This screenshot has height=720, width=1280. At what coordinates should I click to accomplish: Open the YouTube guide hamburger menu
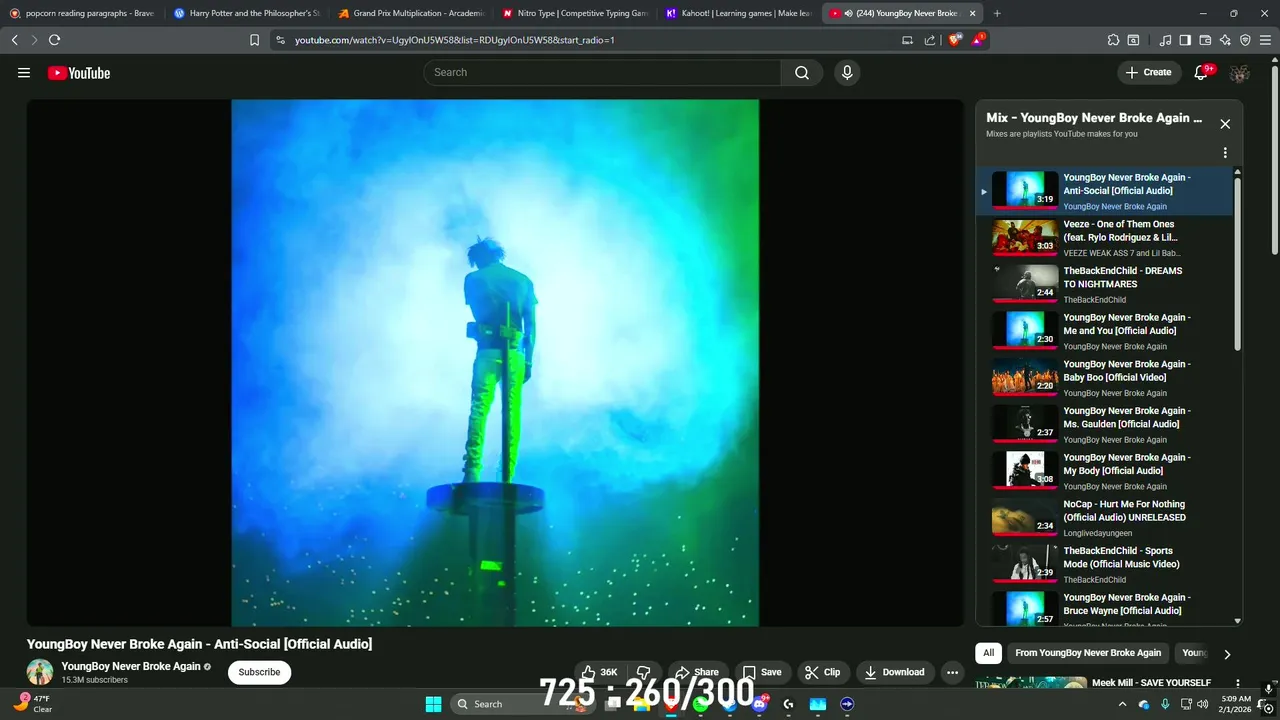click(x=24, y=73)
